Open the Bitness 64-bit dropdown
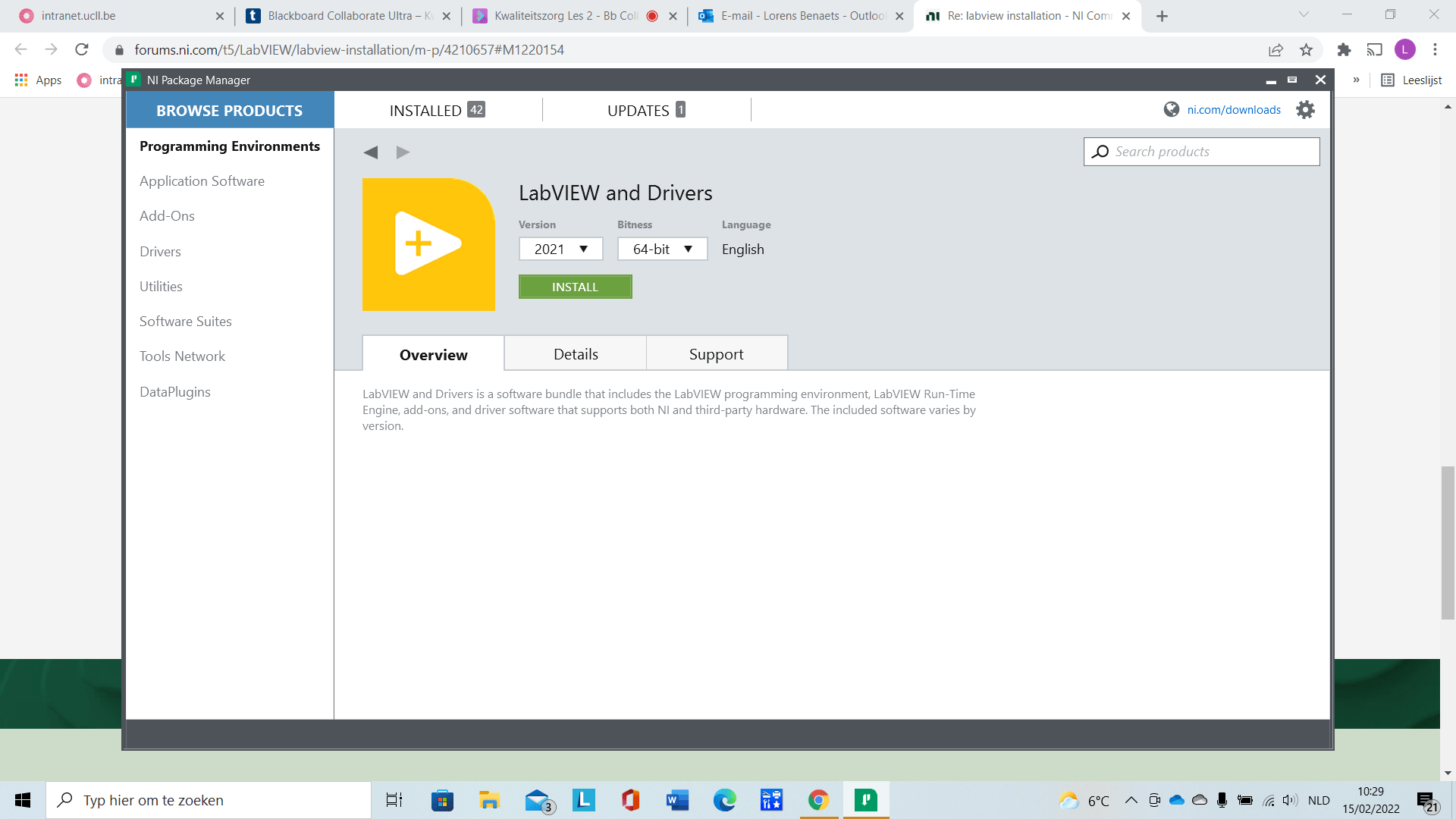The width and height of the screenshot is (1456, 819). [x=662, y=249]
